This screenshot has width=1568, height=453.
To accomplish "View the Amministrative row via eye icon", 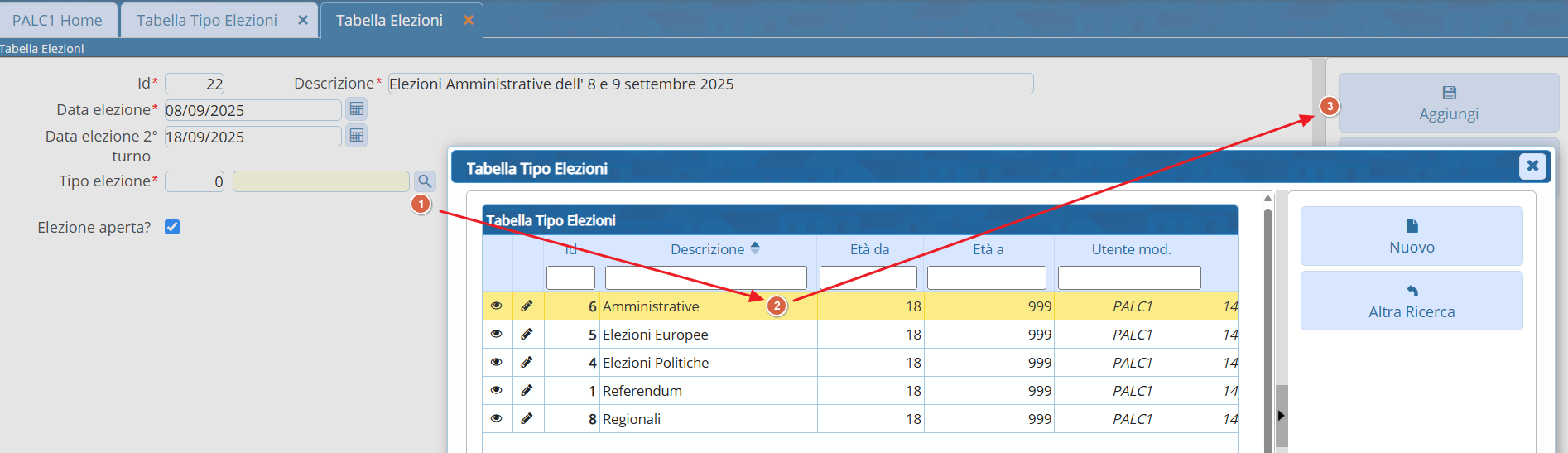I will [497, 306].
